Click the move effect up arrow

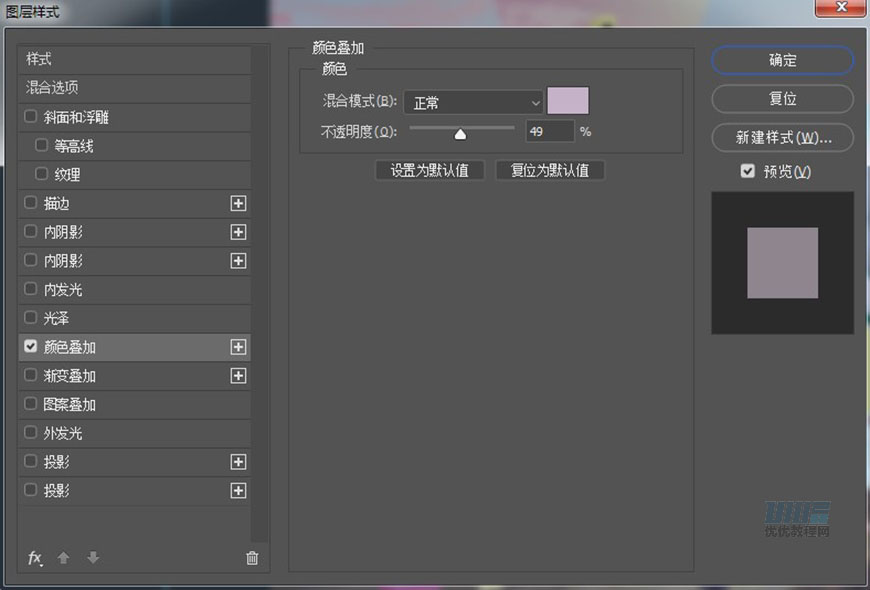click(64, 558)
